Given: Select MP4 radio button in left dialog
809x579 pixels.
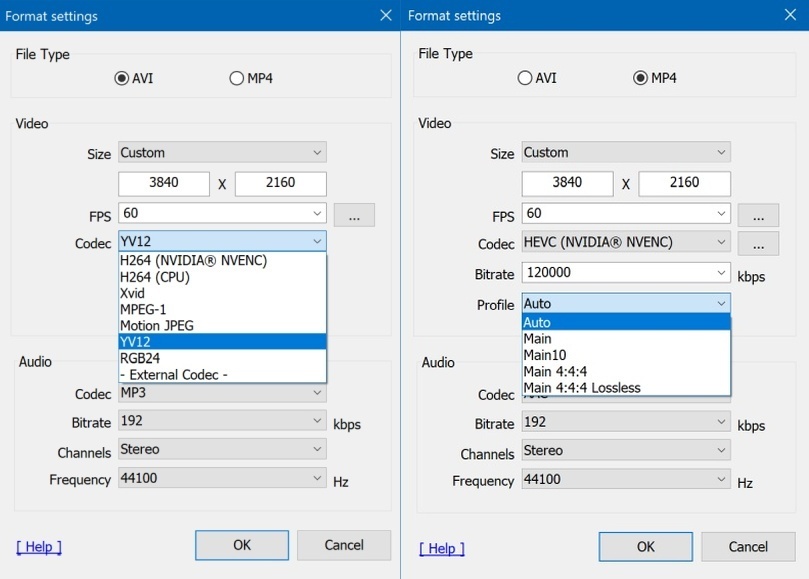Looking at the screenshot, I should (x=237, y=78).
